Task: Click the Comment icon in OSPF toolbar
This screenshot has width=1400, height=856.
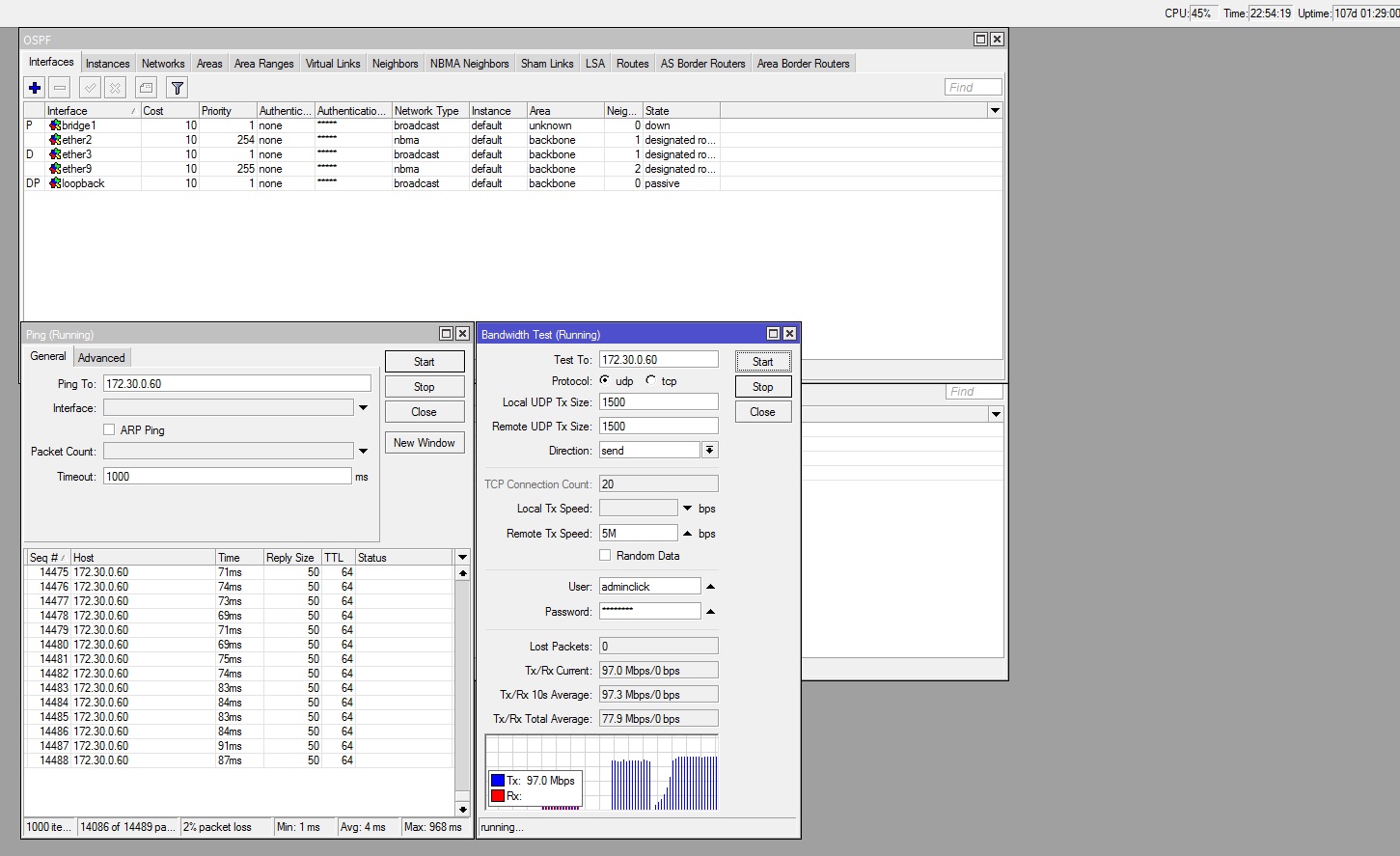Action: pyautogui.click(x=146, y=88)
